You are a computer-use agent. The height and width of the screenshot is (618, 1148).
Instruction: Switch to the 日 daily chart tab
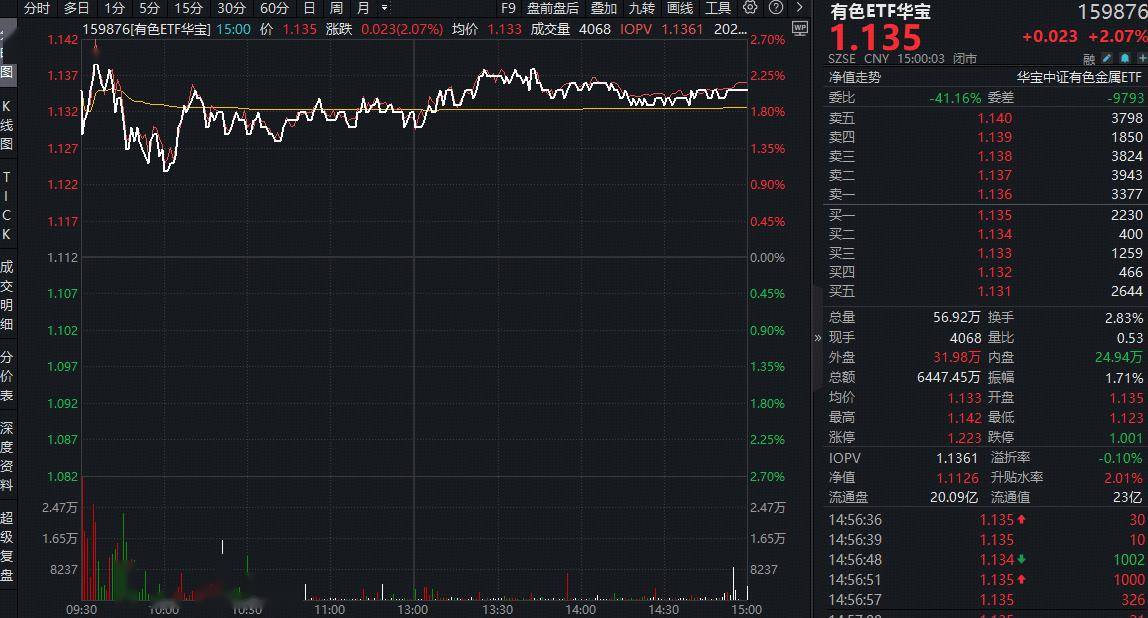coord(309,8)
